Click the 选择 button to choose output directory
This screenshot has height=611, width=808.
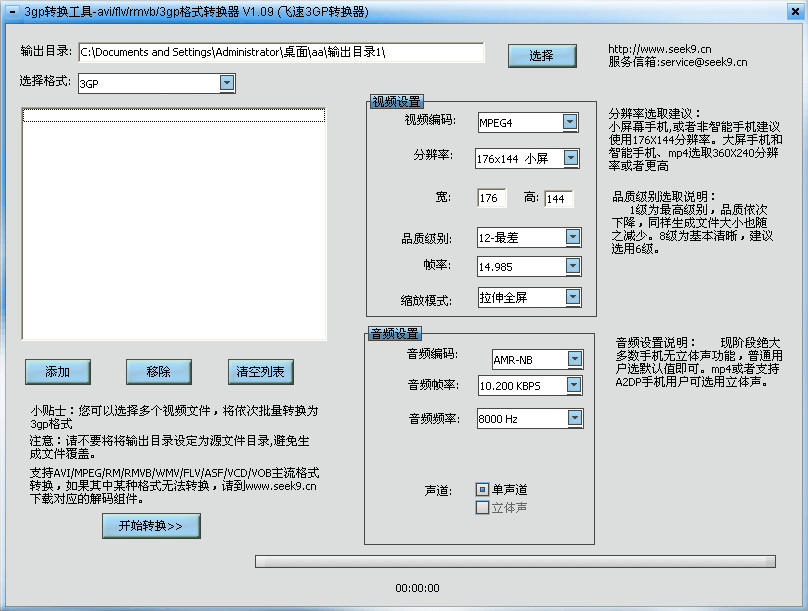[x=543, y=55]
